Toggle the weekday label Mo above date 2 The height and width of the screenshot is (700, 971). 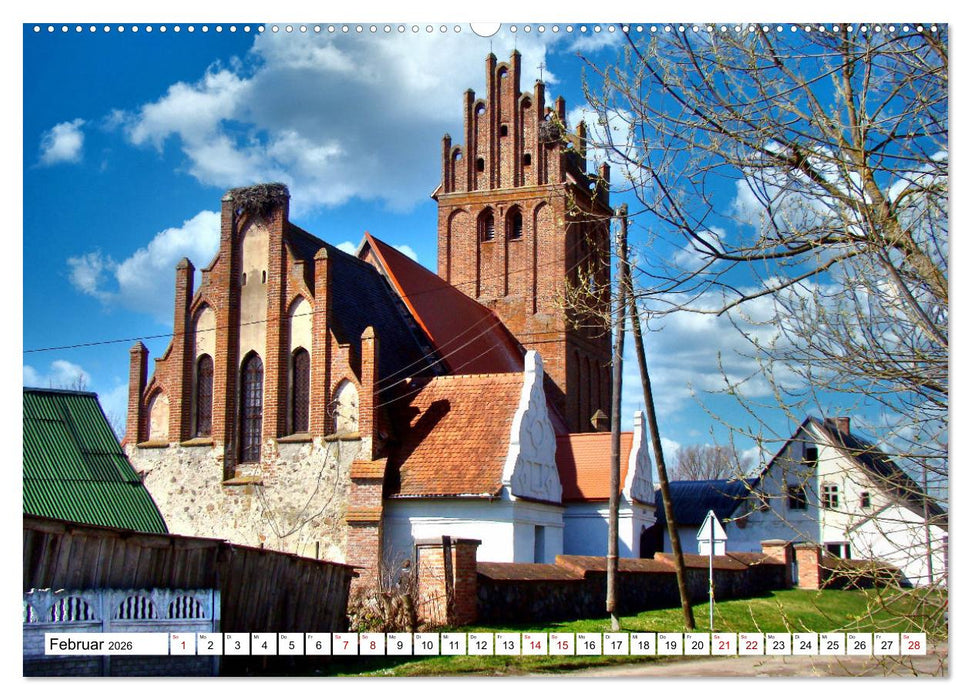(202, 636)
